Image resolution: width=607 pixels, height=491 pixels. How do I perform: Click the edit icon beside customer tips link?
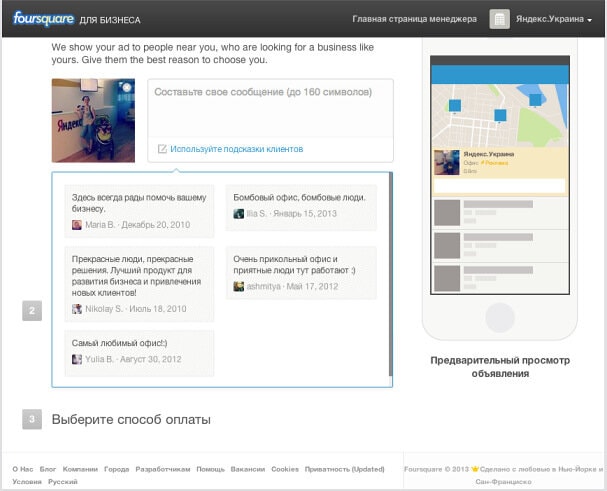[162, 149]
